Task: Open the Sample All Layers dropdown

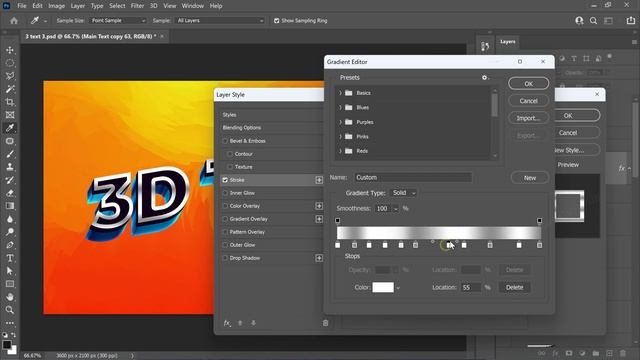Action: [x=220, y=20]
